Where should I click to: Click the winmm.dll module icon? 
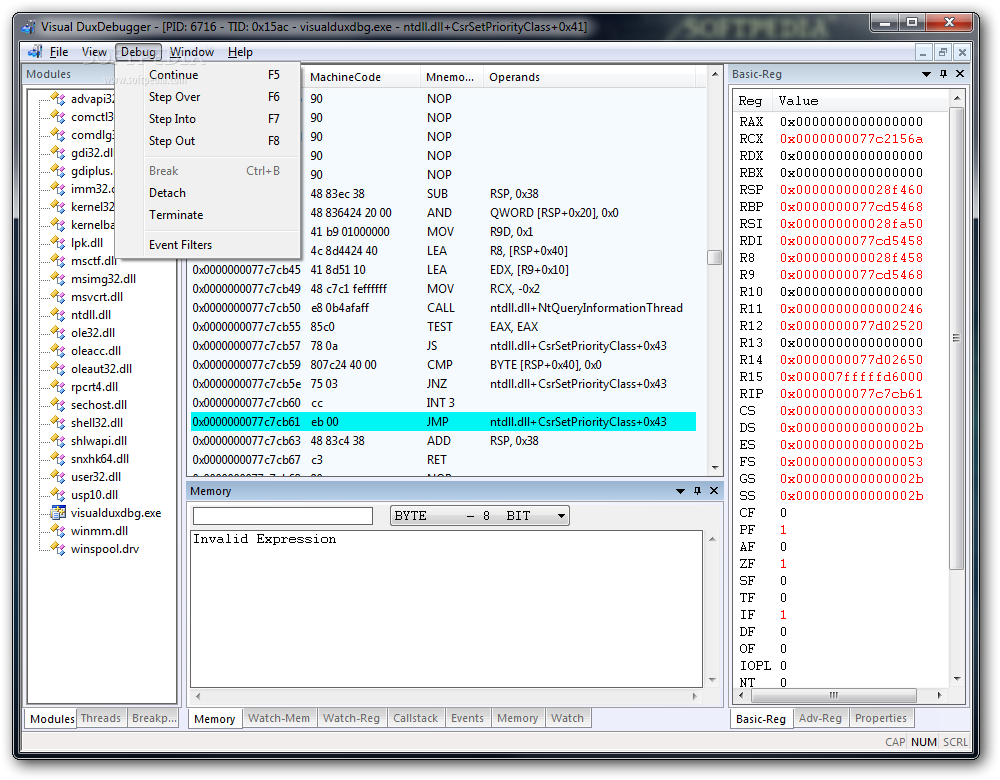pos(58,531)
